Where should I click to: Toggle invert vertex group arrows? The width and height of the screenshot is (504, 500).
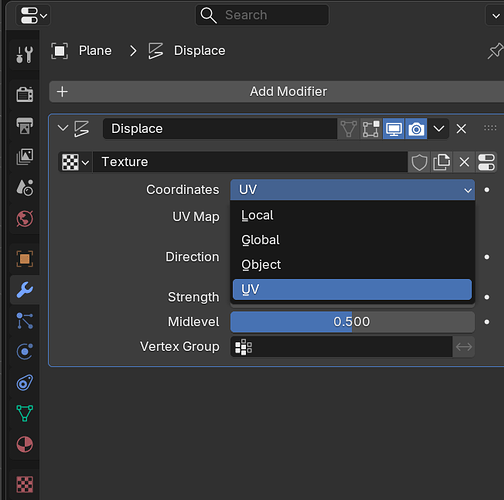pos(464,347)
